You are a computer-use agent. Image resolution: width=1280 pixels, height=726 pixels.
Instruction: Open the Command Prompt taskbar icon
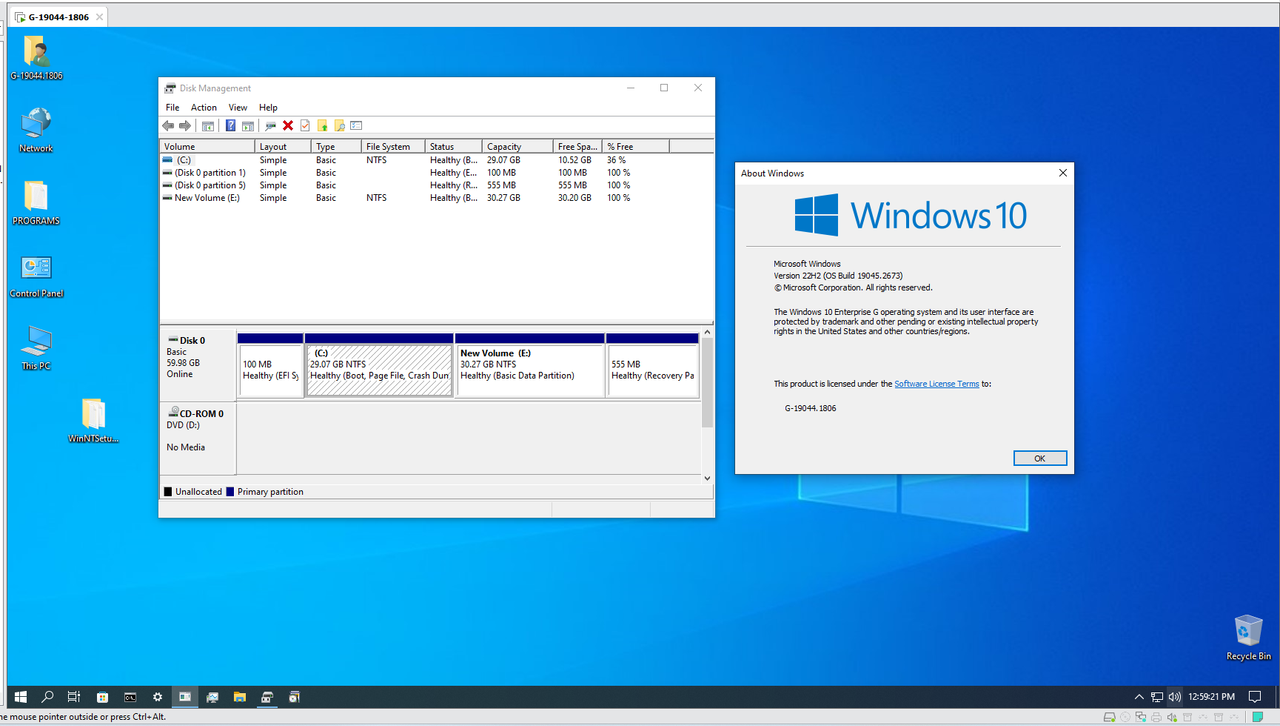pos(130,696)
